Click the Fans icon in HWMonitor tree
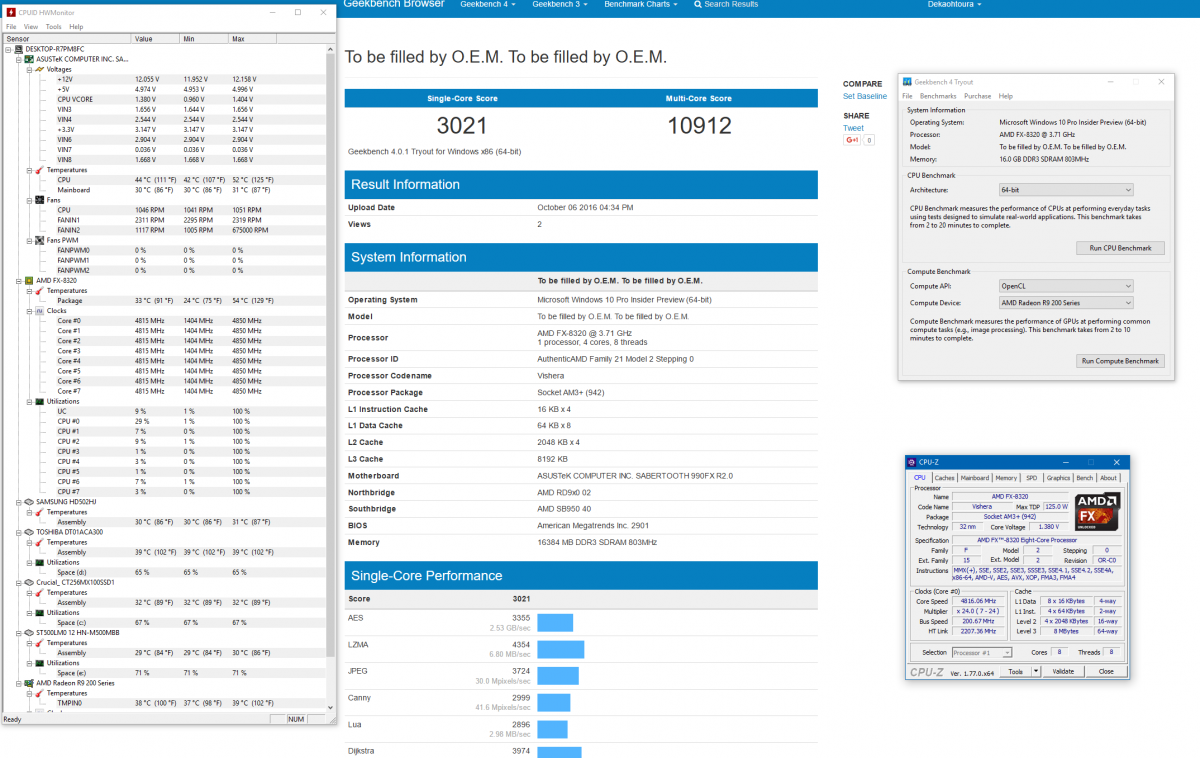This screenshot has width=1200, height=758. (39, 200)
